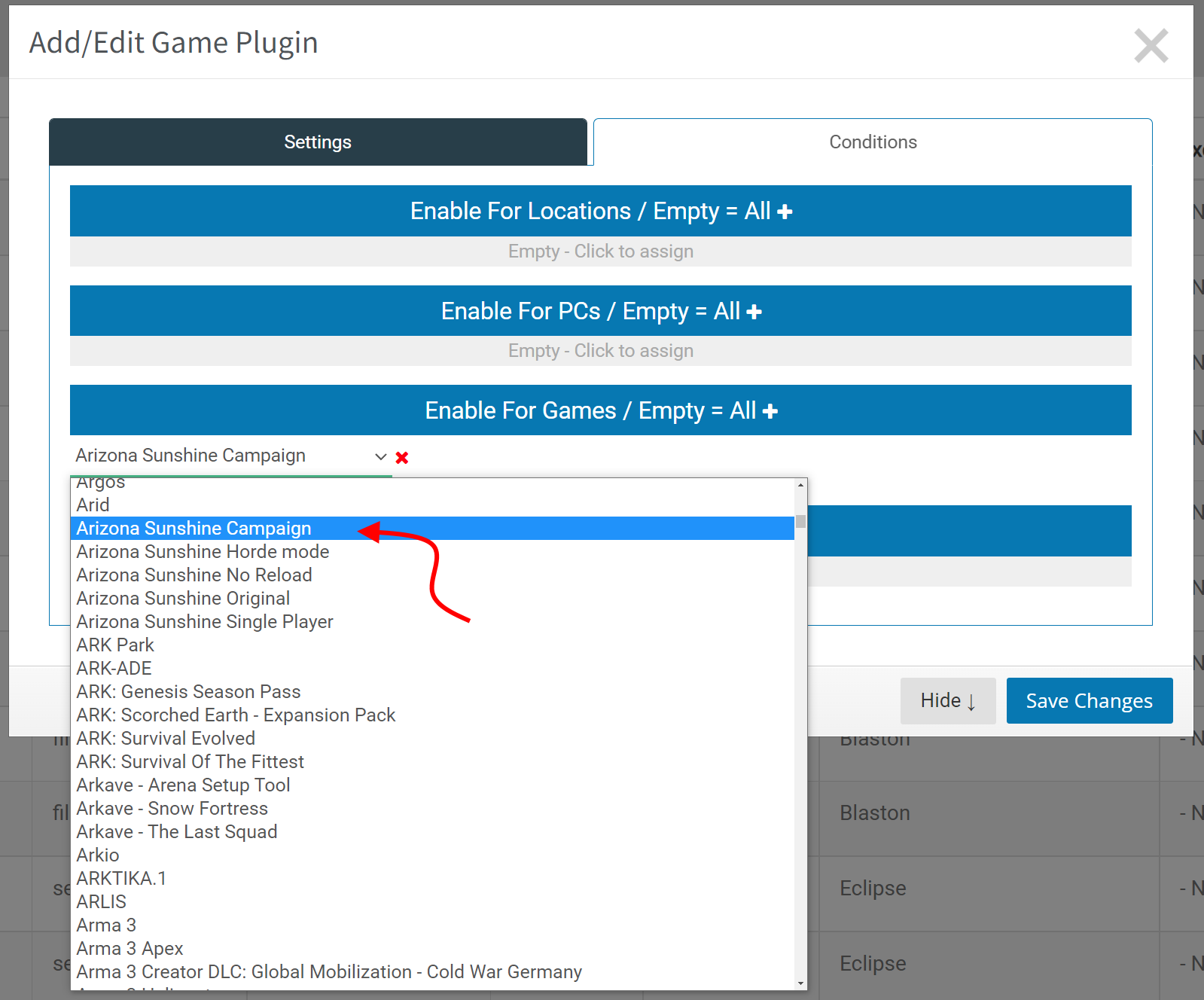
Task: Select ARKTIKA.1 from the list
Action: click(433, 878)
